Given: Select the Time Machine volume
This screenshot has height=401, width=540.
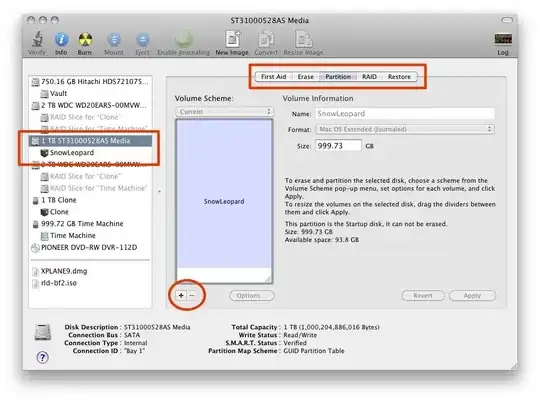Looking at the screenshot, I should click(91, 235).
